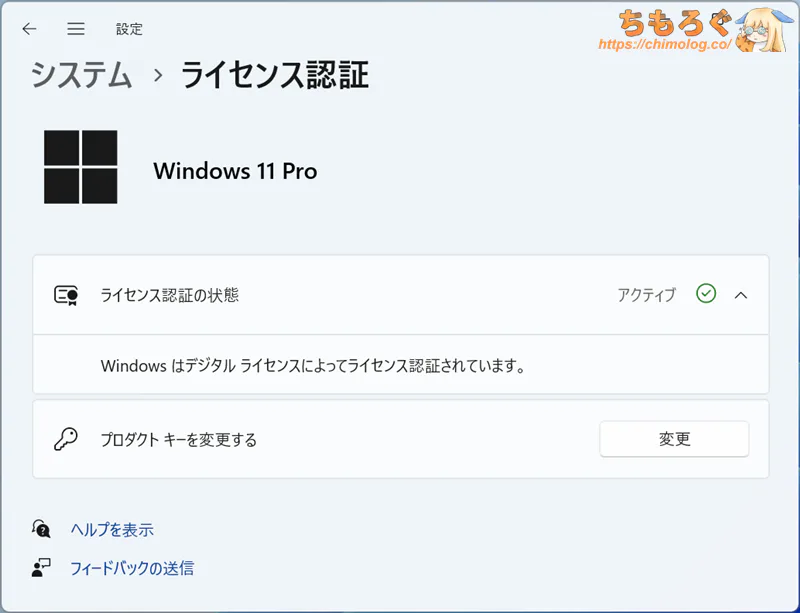Screen dimensions: 800x613
Task: Click the ライセンス認証の状態 row header
Action: [401, 295]
